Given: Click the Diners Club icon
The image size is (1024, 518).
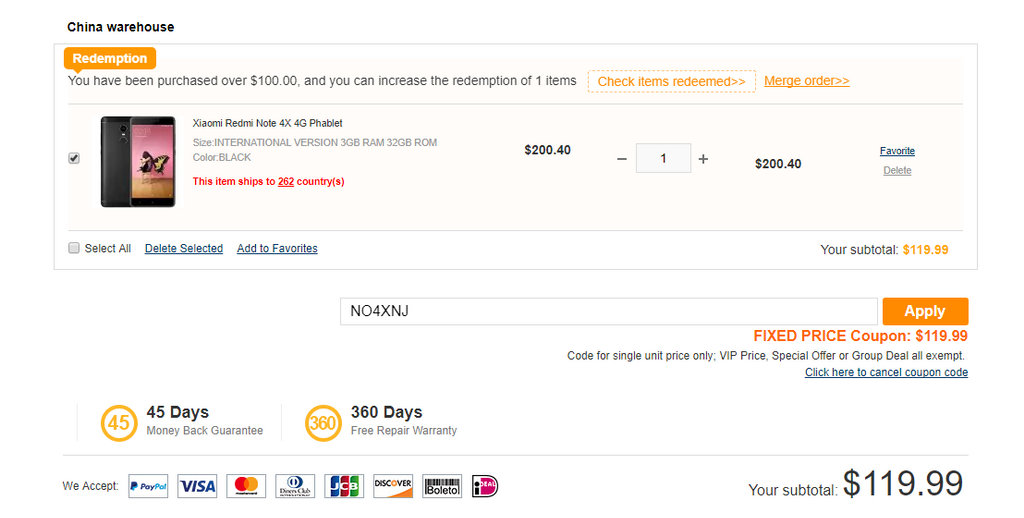Looking at the screenshot, I should coord(295,486).
